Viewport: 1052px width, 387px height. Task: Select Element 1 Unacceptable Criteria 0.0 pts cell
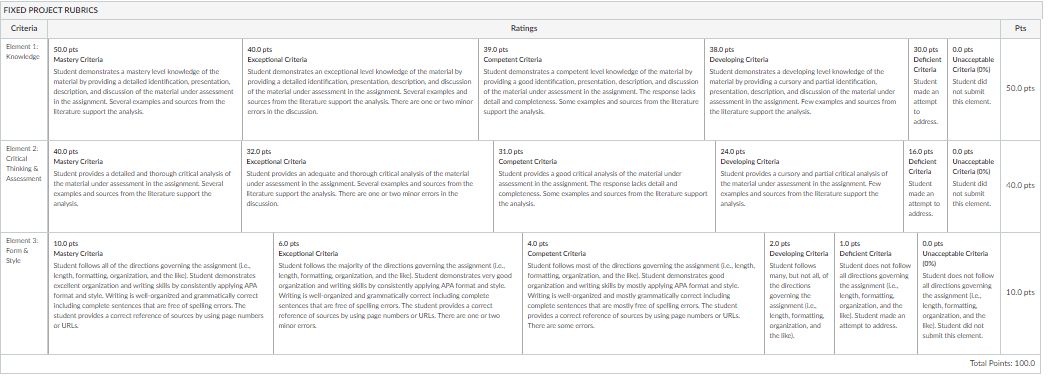point(974,89)
